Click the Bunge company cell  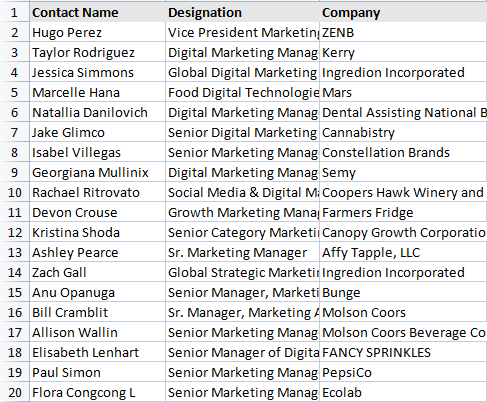click(x=403, y=292)
